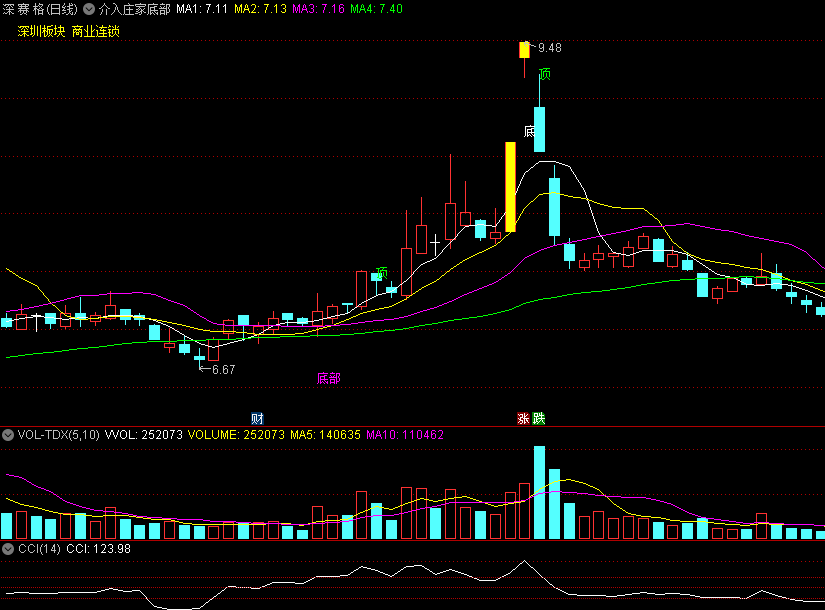
Task: Click the tallest cyan volume bar
Action: click(539, 493)
